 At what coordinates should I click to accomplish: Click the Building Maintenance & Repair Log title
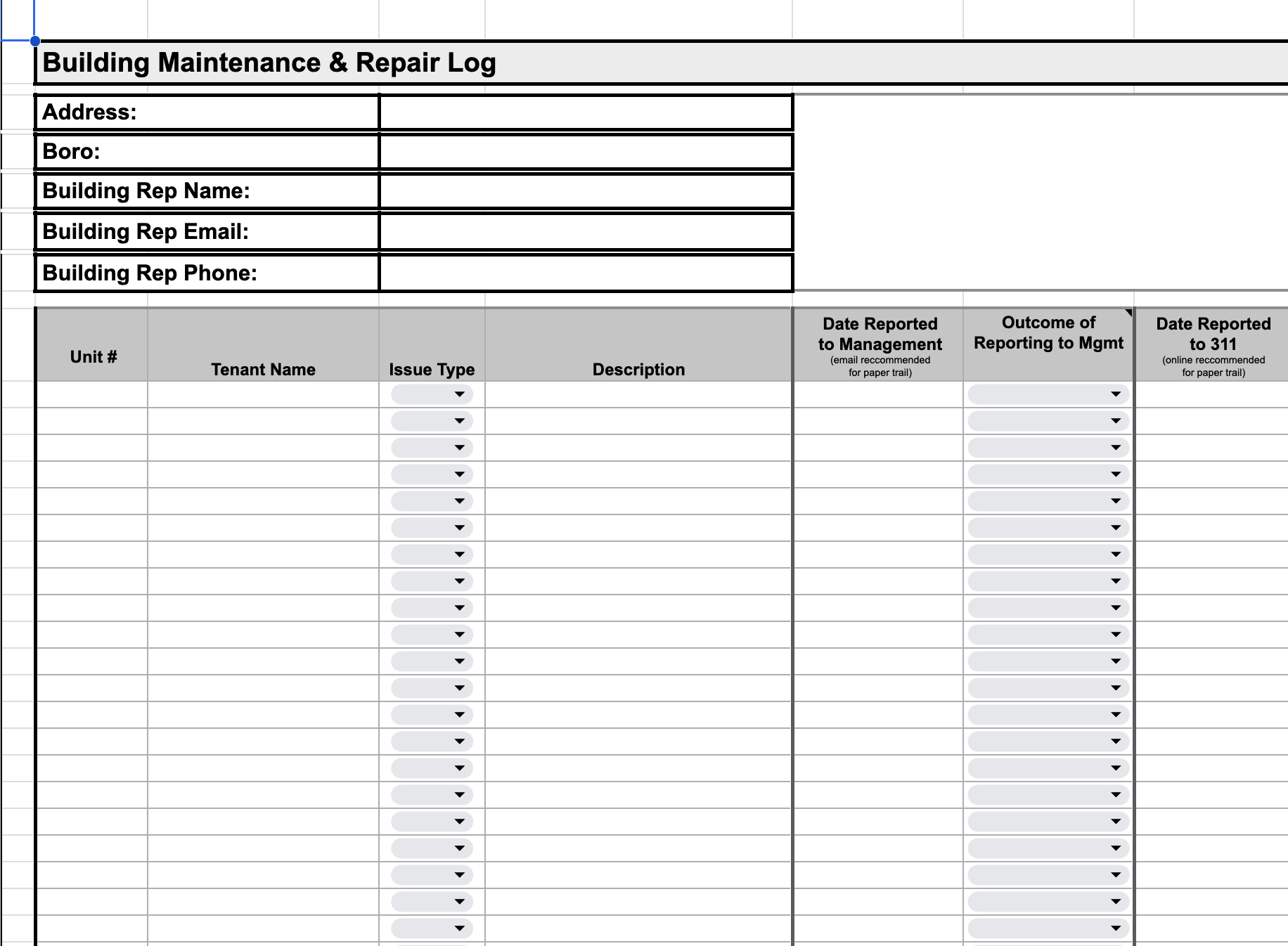click(269, 63)
